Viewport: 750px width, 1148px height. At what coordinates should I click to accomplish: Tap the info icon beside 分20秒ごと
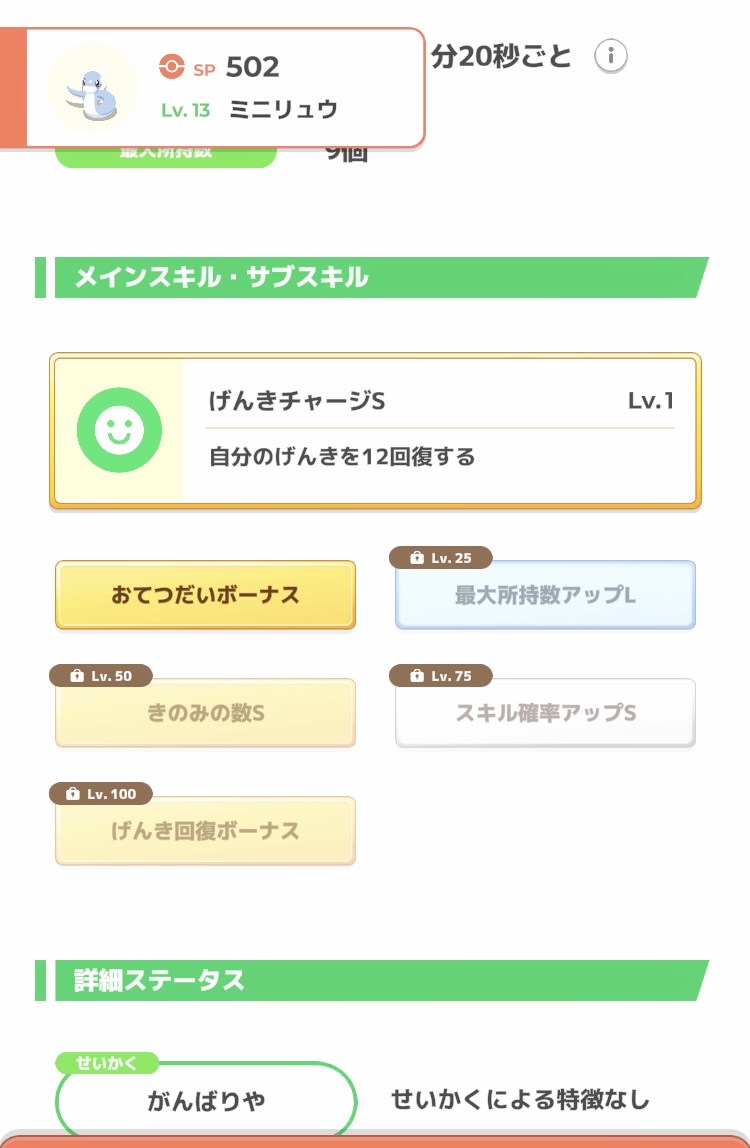click(x=610, y=56)
